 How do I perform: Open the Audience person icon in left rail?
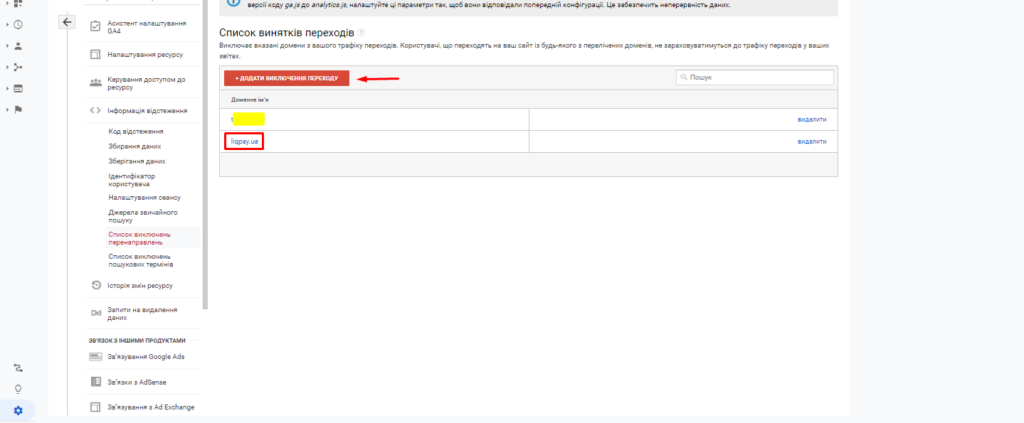click(18, 46)
